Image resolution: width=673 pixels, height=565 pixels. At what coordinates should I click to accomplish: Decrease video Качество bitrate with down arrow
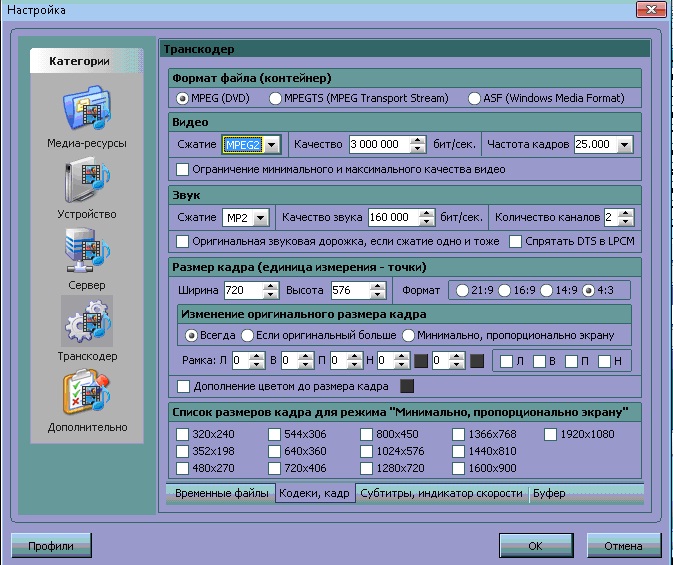click(417, 149)
